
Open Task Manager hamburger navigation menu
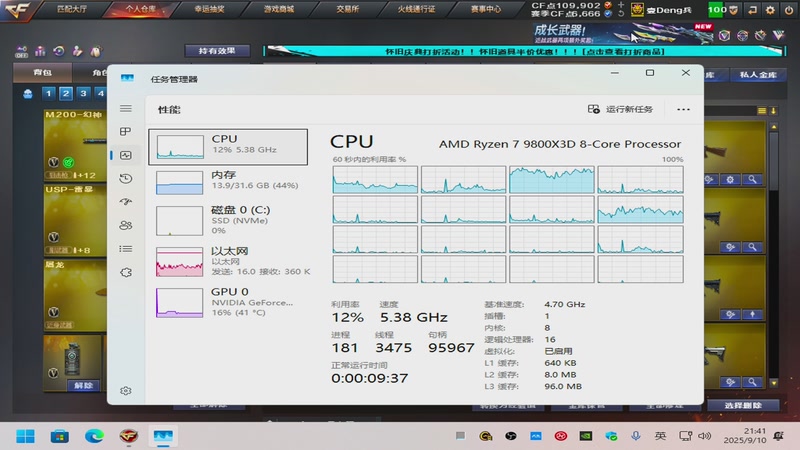click(x=126, y=109)
